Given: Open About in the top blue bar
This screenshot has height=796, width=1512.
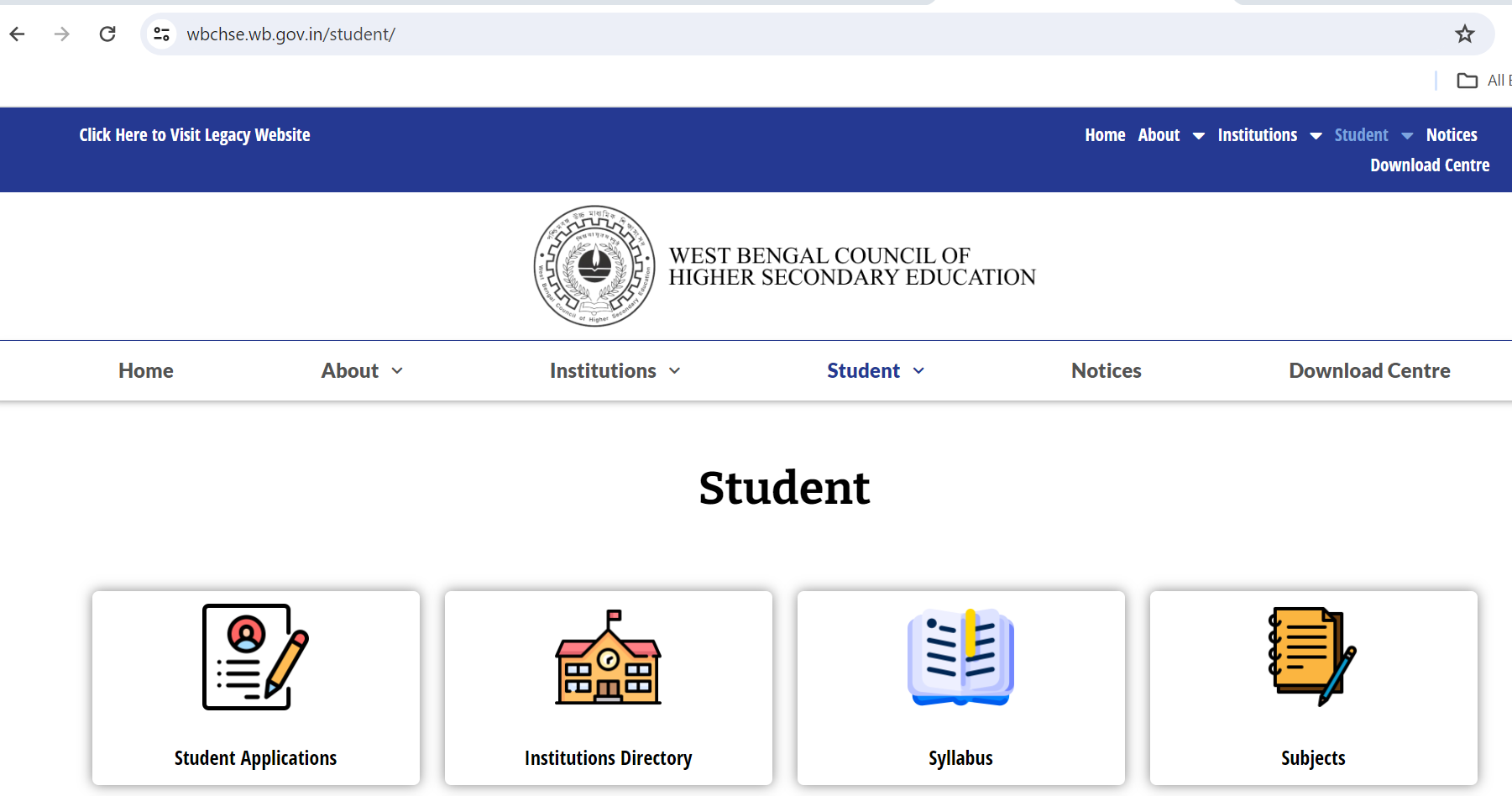Looking at the screenshot, I should tap(1159, 135).
